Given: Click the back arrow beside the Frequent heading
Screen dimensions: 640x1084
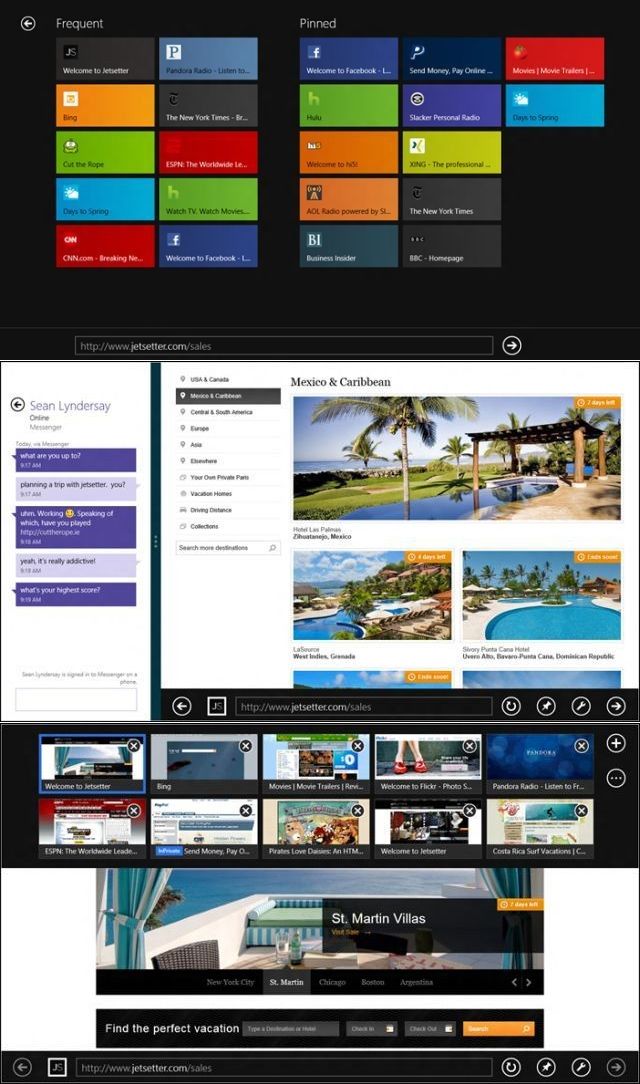Looking at the screenshot, I should [x=28, y=24].
